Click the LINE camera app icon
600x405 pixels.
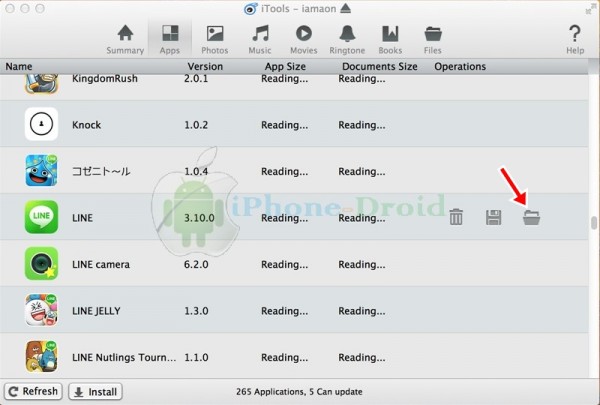41,263
